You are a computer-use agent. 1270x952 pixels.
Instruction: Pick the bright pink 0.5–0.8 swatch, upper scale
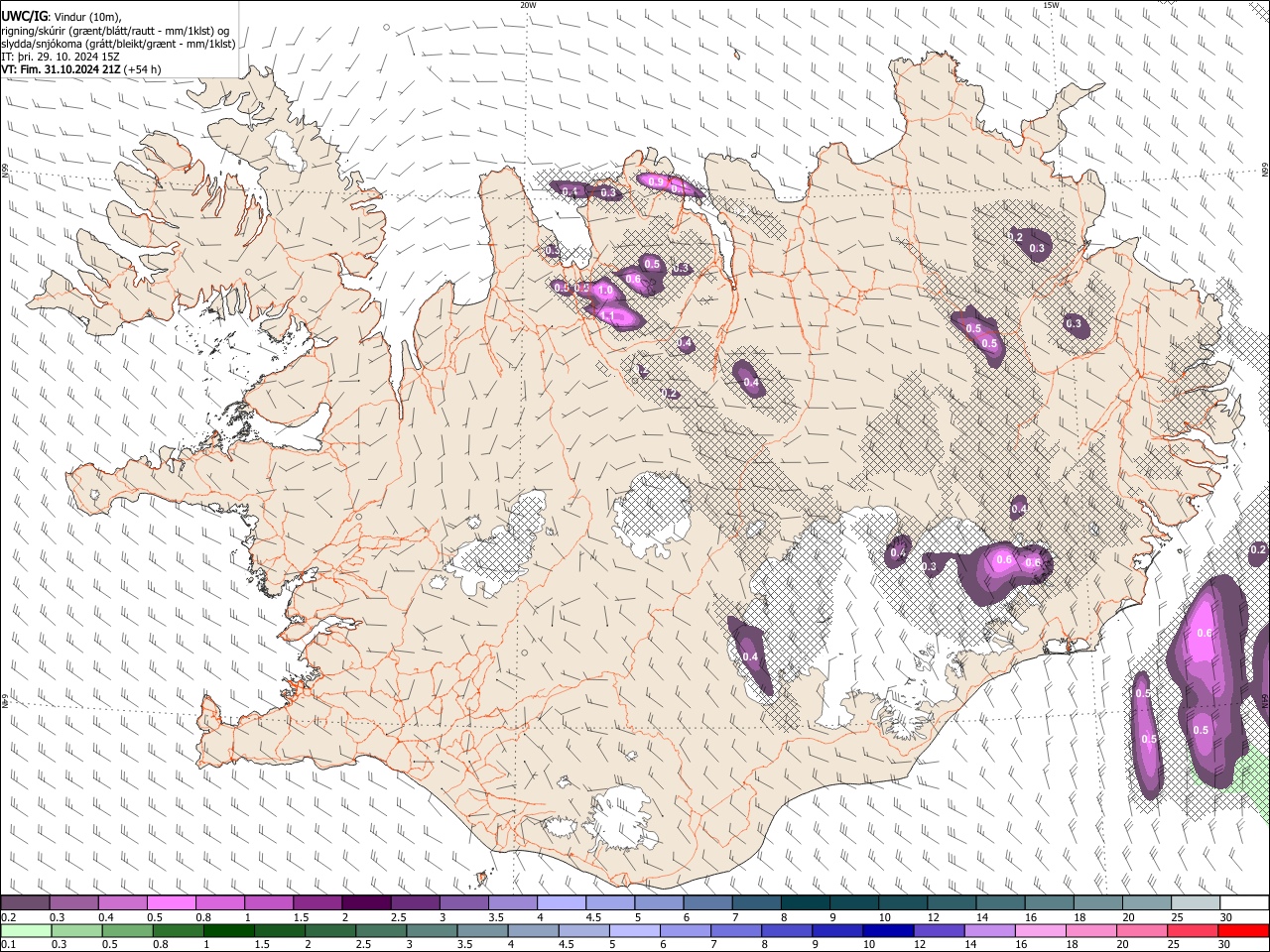[171, 903]
